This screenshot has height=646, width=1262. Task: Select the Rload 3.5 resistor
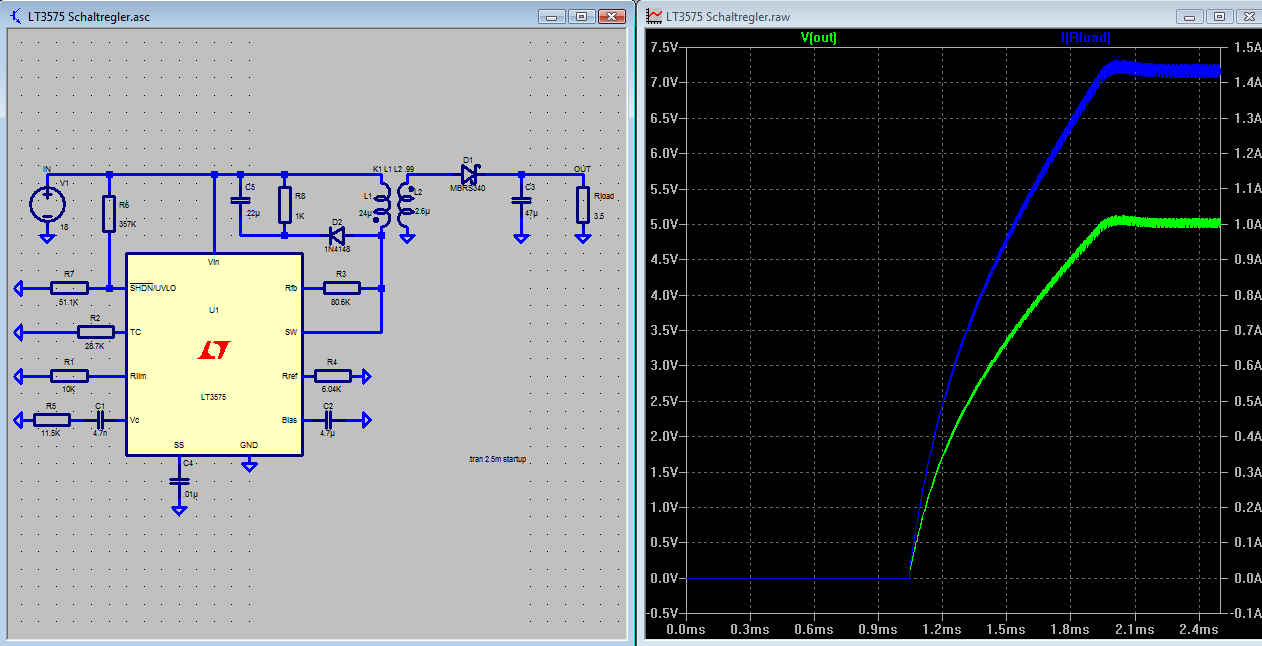point(582,205)
